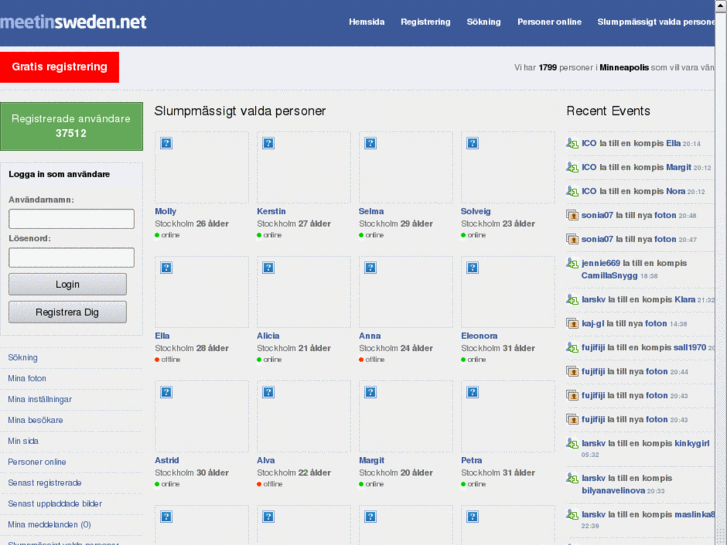The width and height of the screenshot is (727, 545).
Task: Click the meetinsweden.net logo
Action: (x=73, y=22)
